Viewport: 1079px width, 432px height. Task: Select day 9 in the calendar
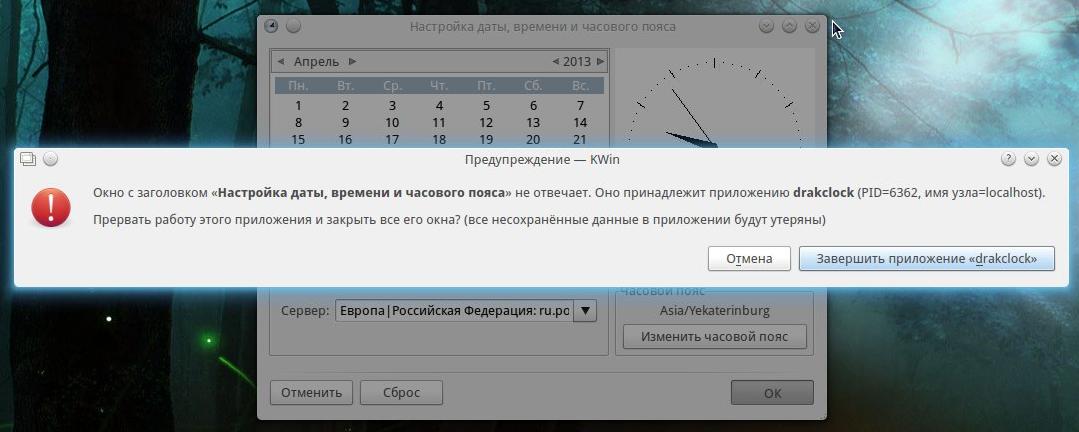(345, 122)
